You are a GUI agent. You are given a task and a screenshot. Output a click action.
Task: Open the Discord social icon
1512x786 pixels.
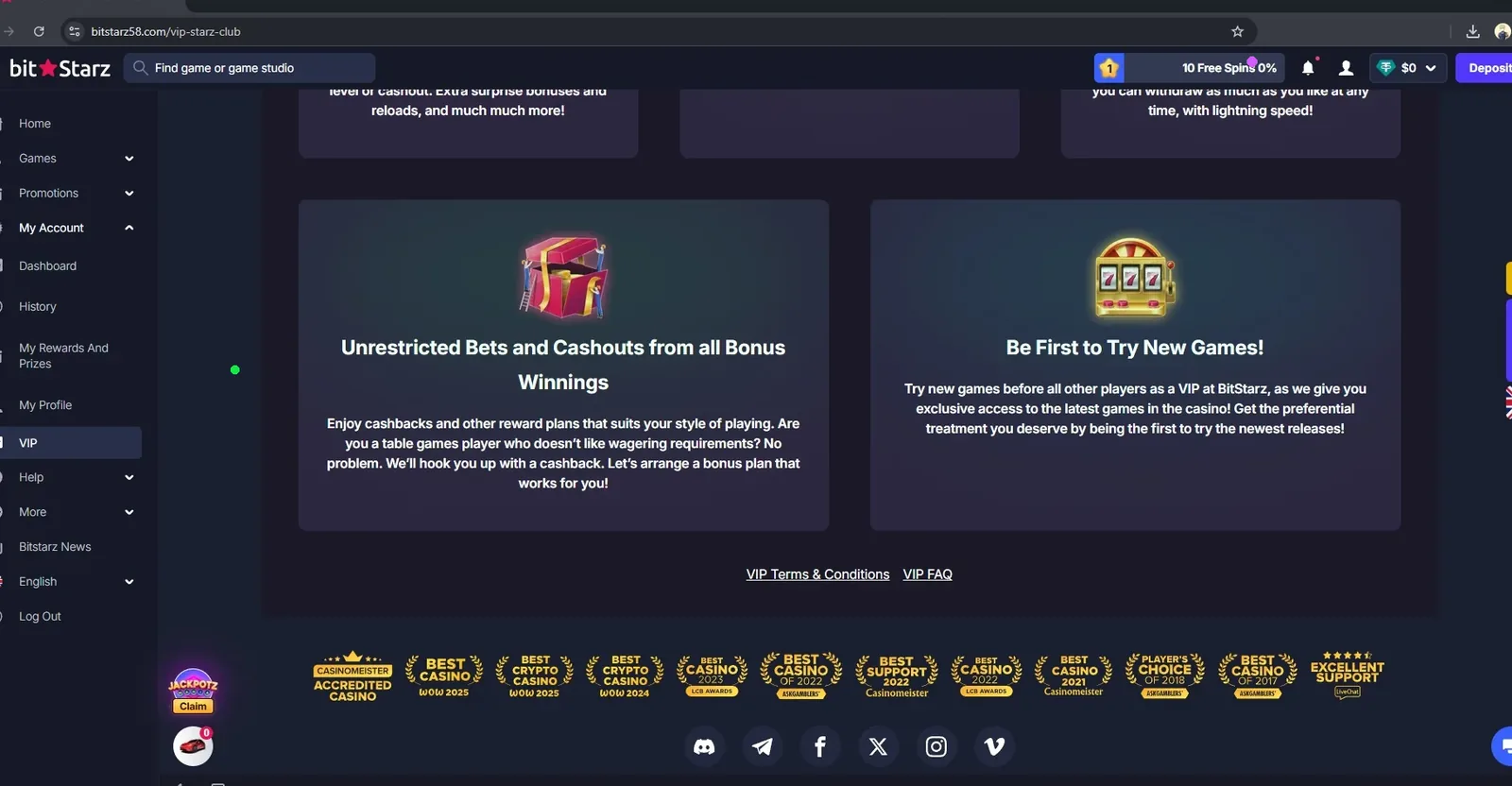point(704,746)
